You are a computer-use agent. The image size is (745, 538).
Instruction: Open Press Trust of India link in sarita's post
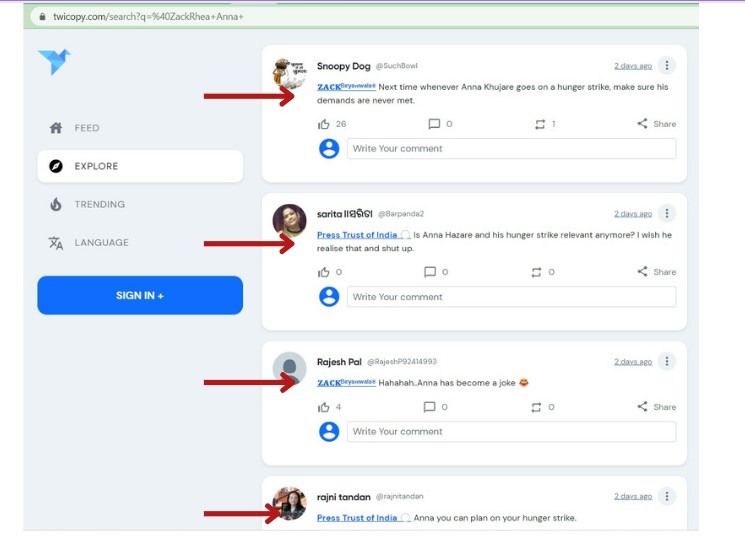357,235
